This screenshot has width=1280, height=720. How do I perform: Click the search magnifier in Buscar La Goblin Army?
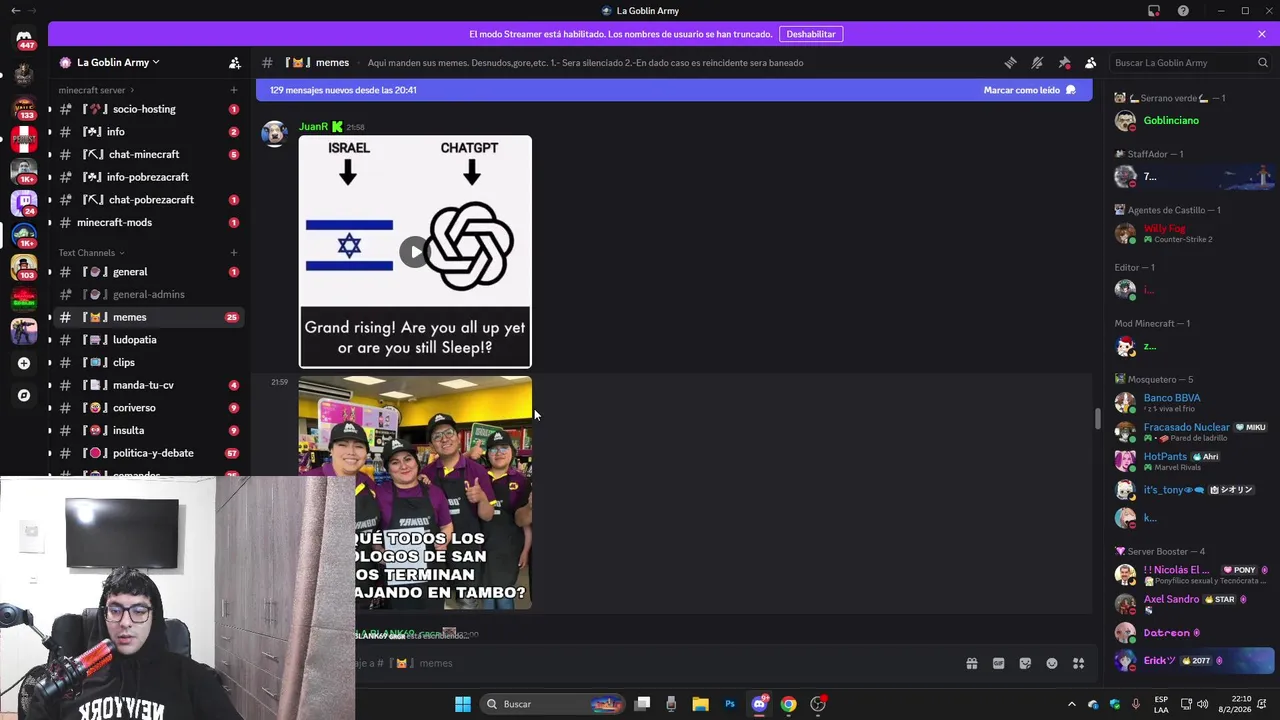click(x=1262, y=62)
